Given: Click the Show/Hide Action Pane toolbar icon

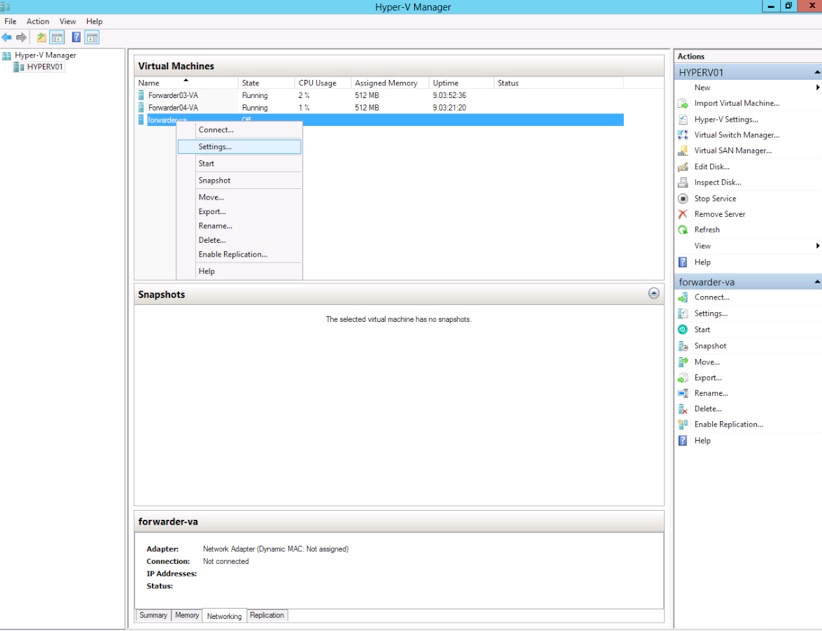Looking at the screenshot, I should click(x=92, y=37).
